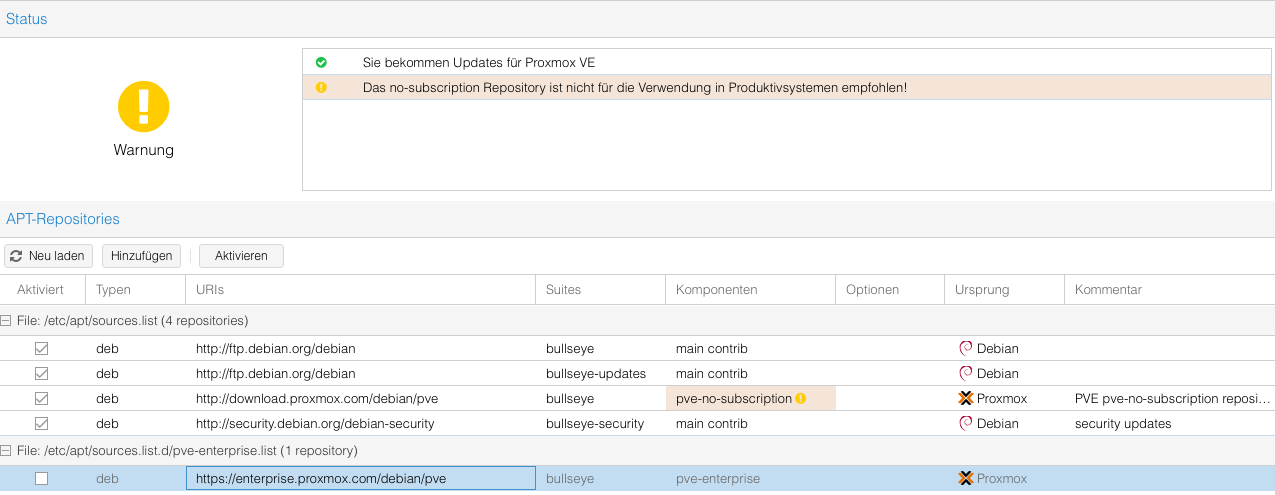This screenshot has width=1275, height=495.
Task: Toggle checkbox for ftp.debian.org bullseye repository
Action: (41, 349)
